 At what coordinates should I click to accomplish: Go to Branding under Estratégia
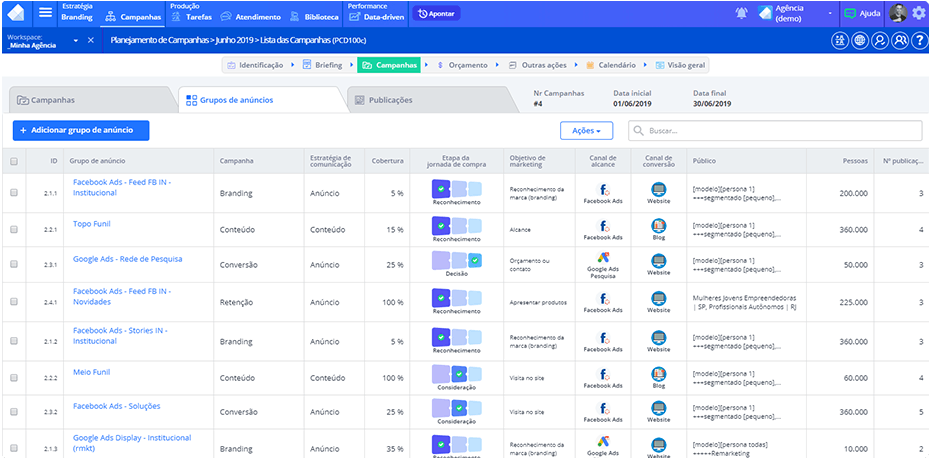(77, 17)
